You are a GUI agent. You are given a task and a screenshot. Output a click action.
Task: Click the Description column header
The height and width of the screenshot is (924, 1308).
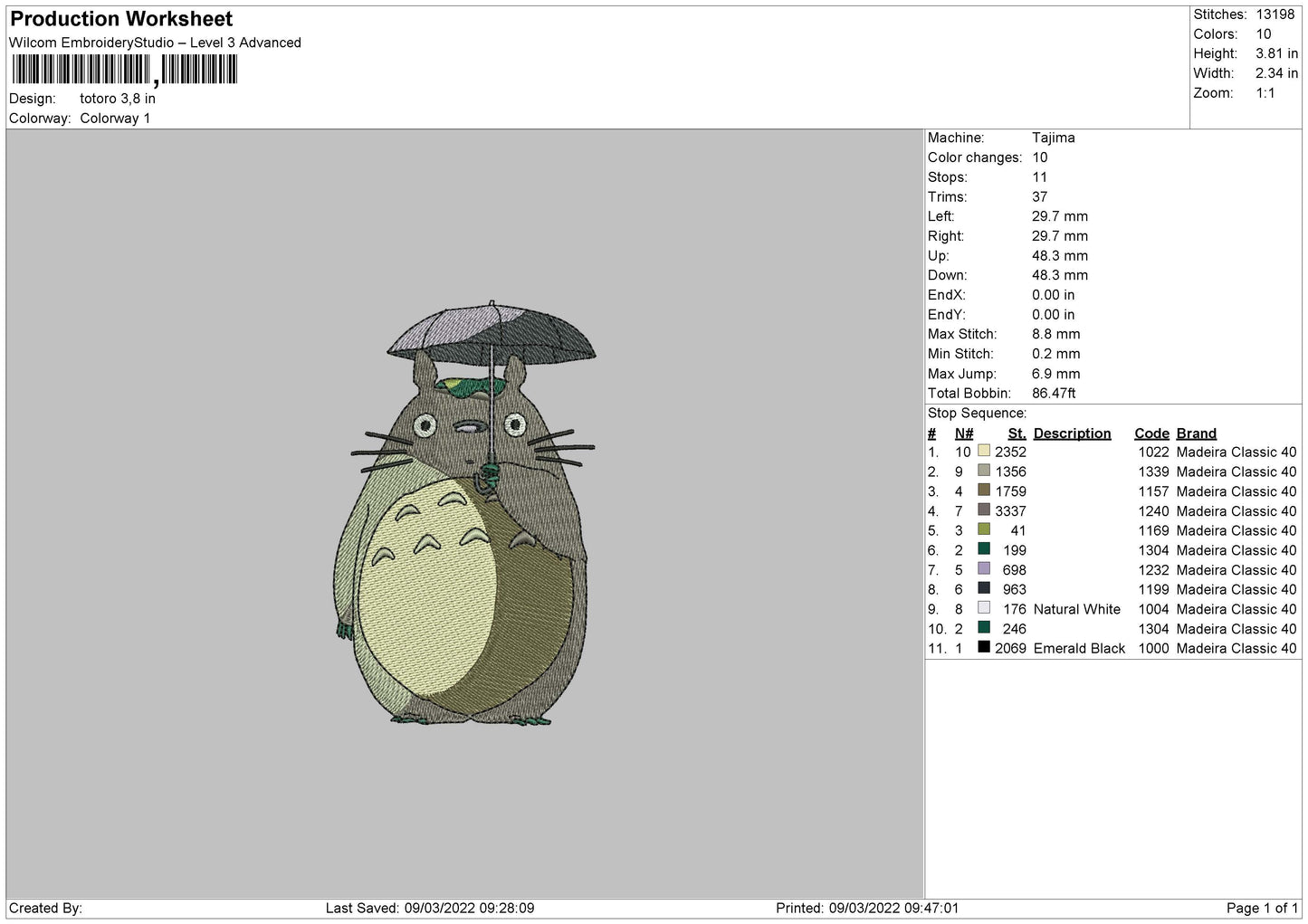1072,433
